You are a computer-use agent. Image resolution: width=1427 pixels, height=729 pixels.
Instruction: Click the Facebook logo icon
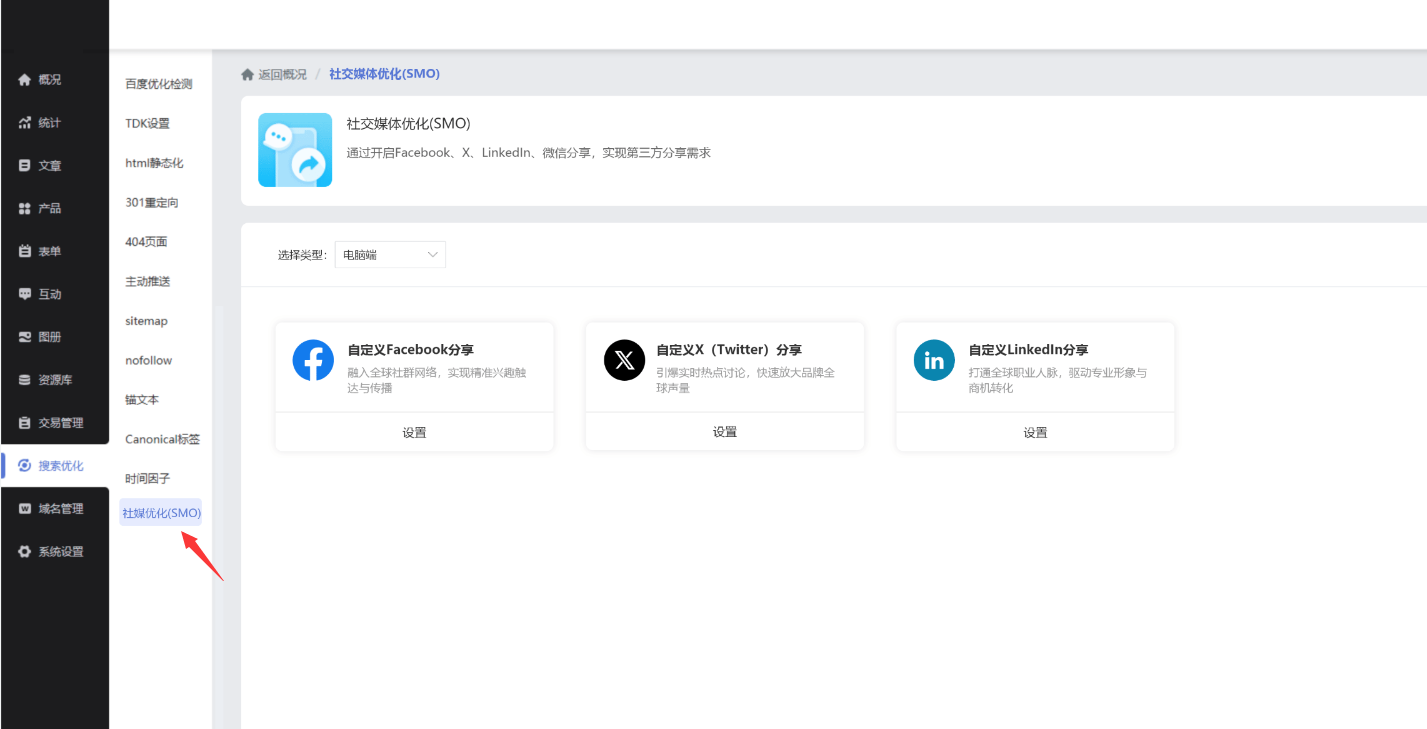(x=313, y=360)
